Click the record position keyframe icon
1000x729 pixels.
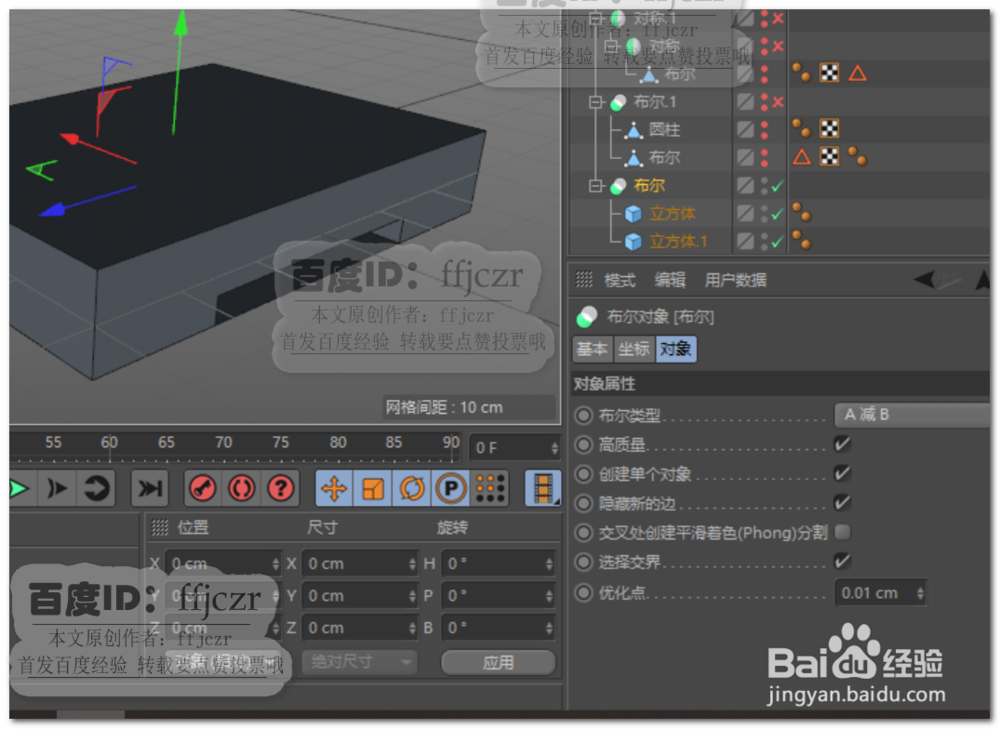click(x=334, y=488)
